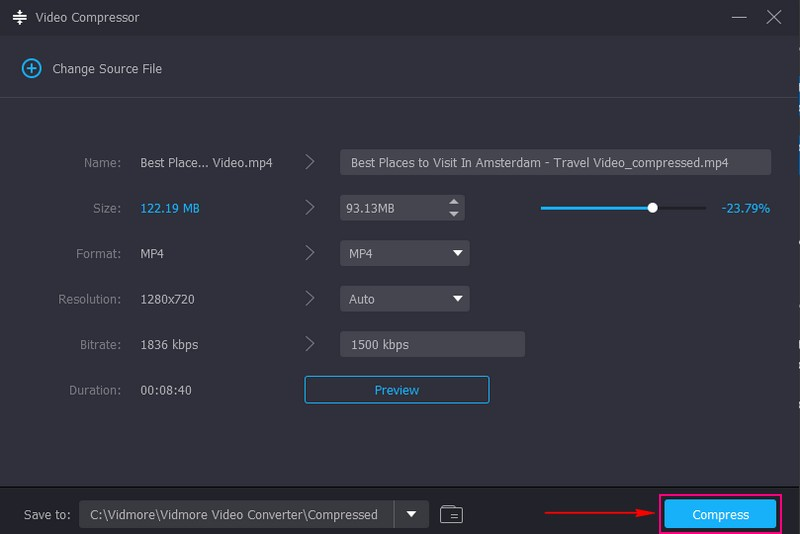The width and height of the screenshot is (800, 534).
Task: Expand the Format MP4 dropdown
Action: click(x=458, y=254)
